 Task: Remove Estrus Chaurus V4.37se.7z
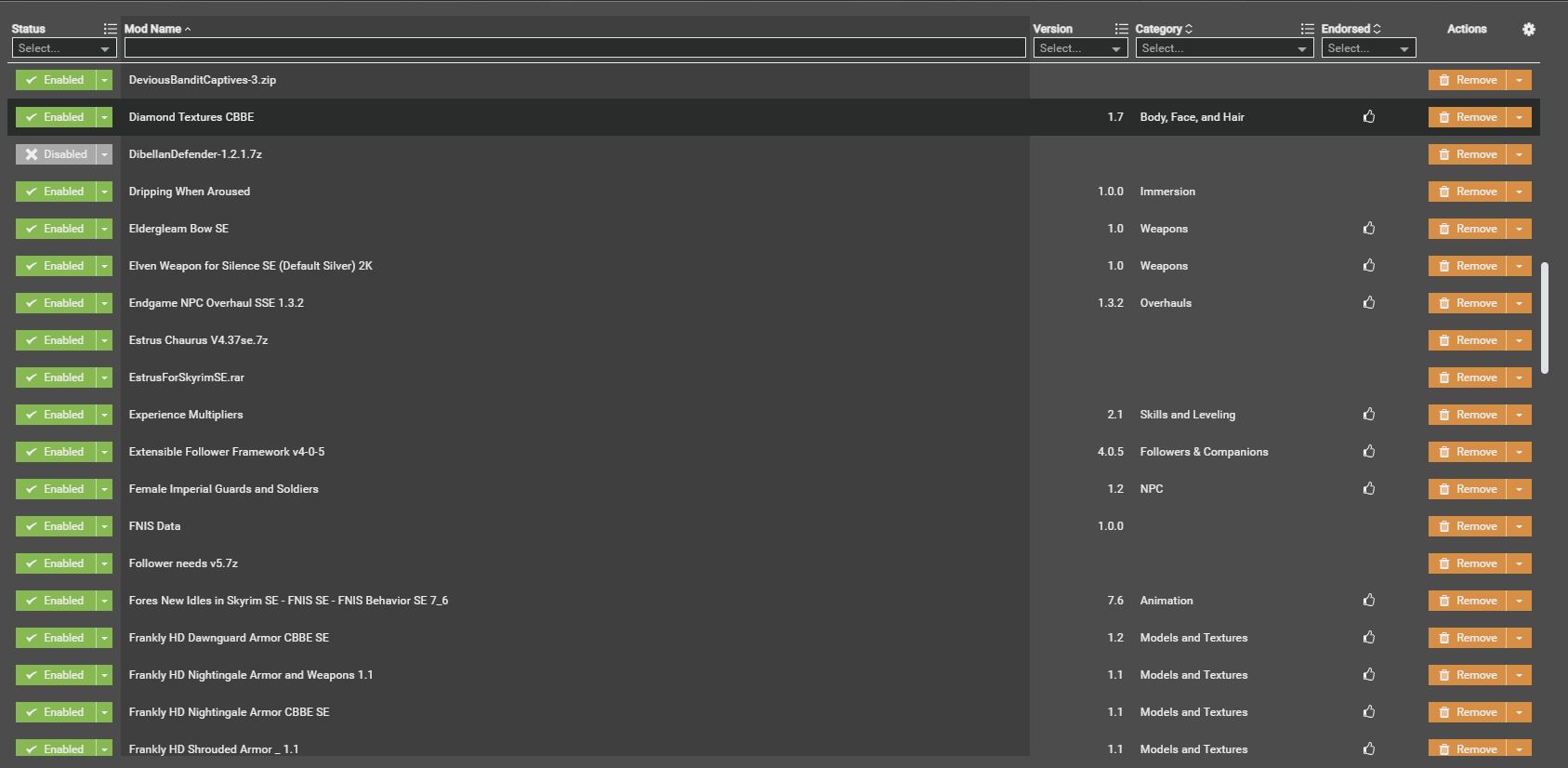[x=1468, y=340]
